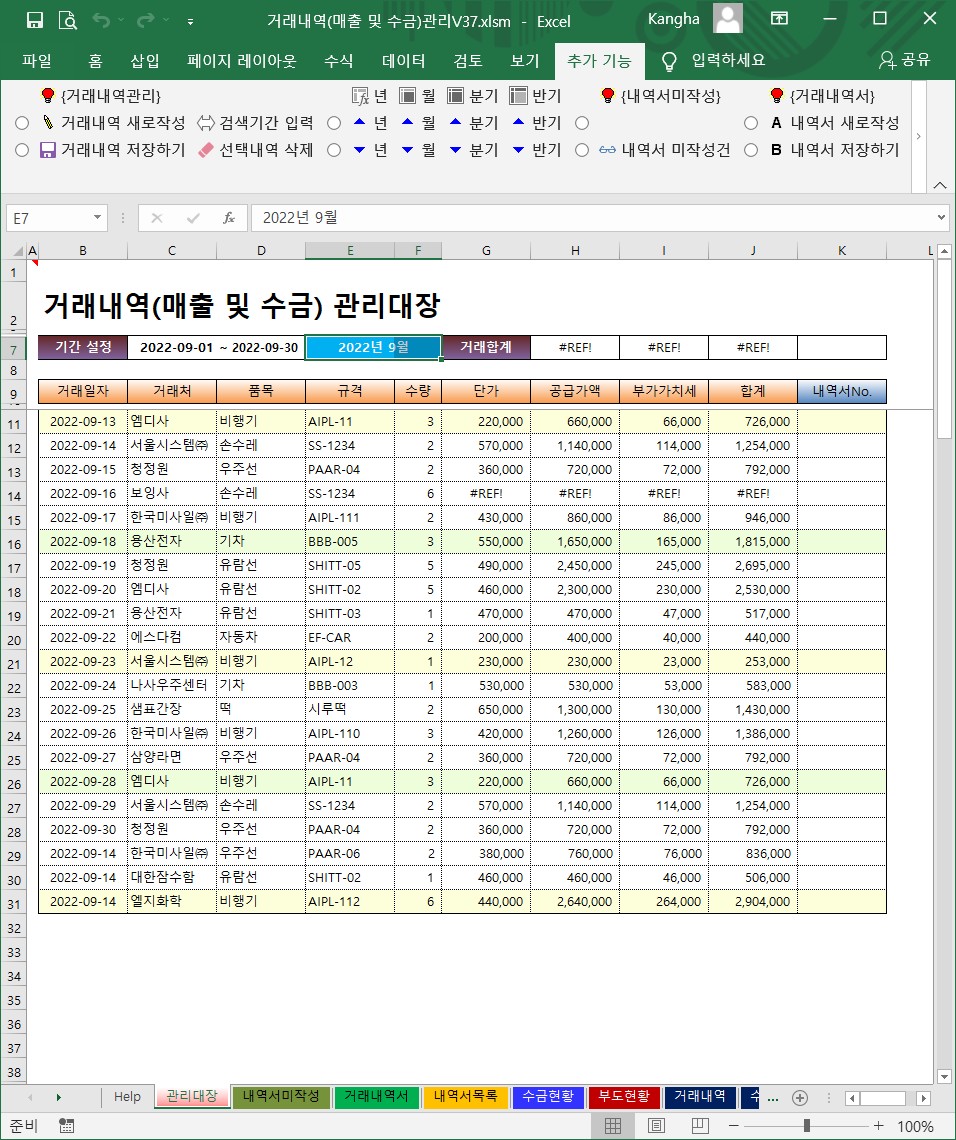Open the Ribbon Display Options

click(779, 18)
